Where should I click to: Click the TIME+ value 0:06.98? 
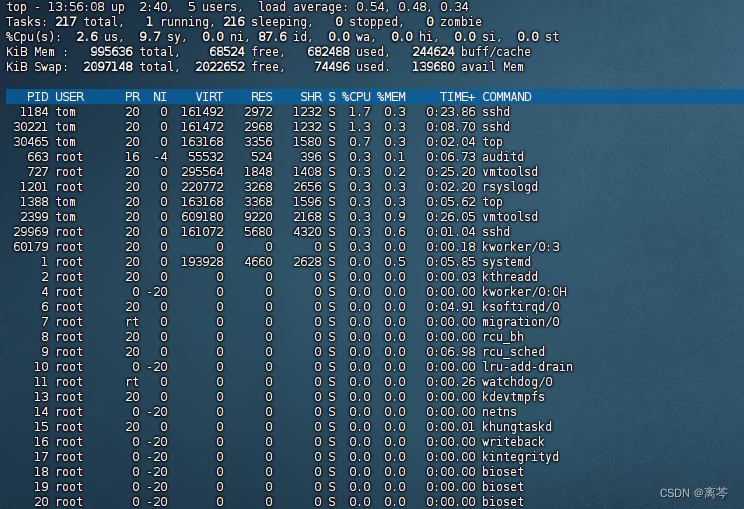pyautogui.click(x=451, y=352)
